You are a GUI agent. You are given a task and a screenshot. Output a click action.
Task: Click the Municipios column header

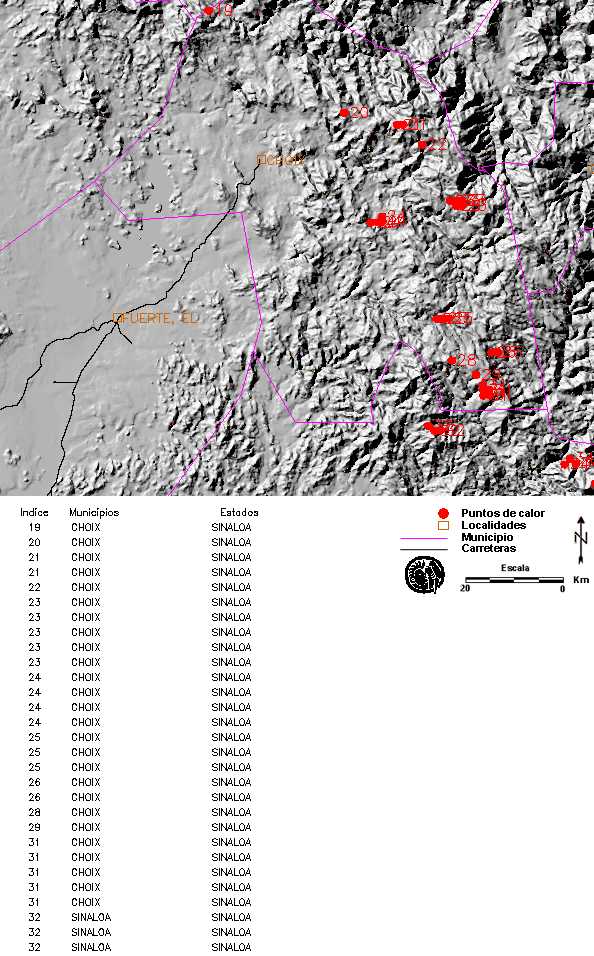click(94, 513)
